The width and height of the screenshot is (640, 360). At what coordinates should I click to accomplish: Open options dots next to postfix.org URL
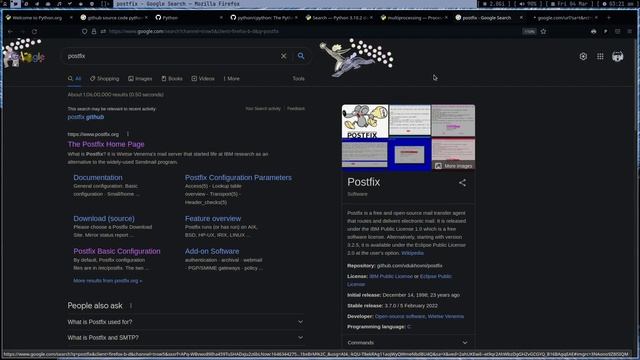coord(128,134)
